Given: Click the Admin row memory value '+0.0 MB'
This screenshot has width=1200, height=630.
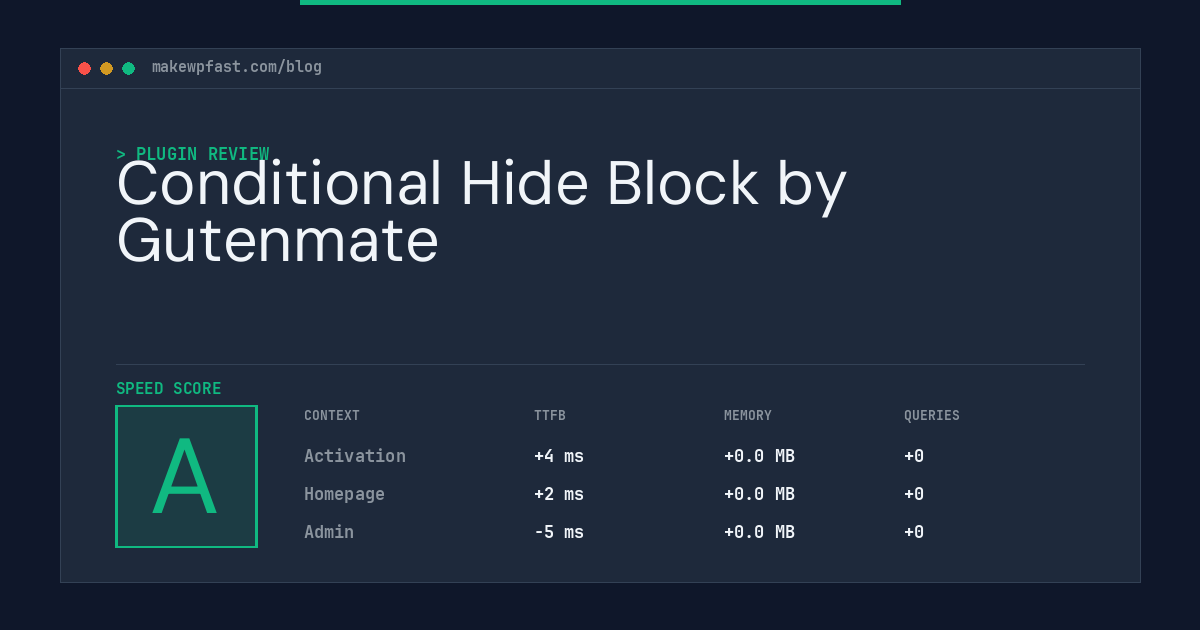Looking at the screenshot, I should (x=759, y=532).
